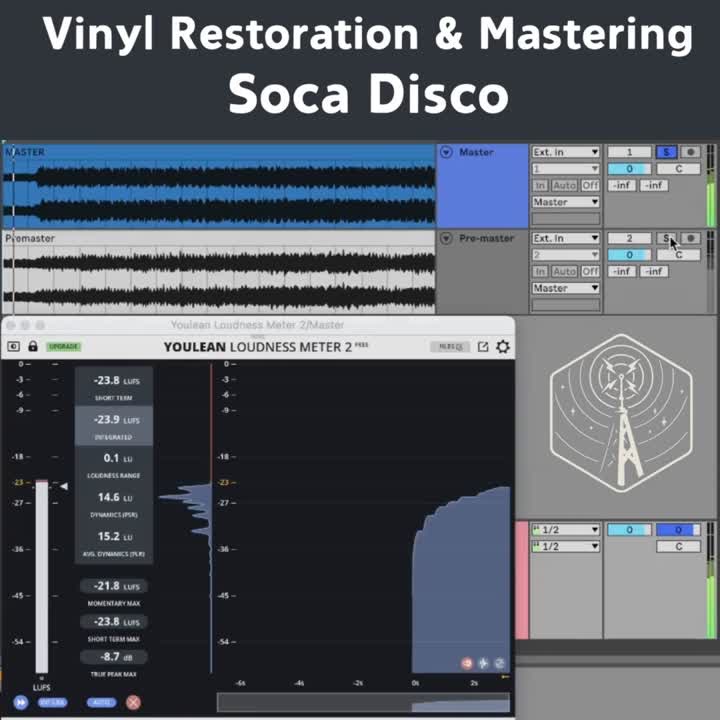Click LUFS label under the meter bar
720x720 pixels.
41,687
